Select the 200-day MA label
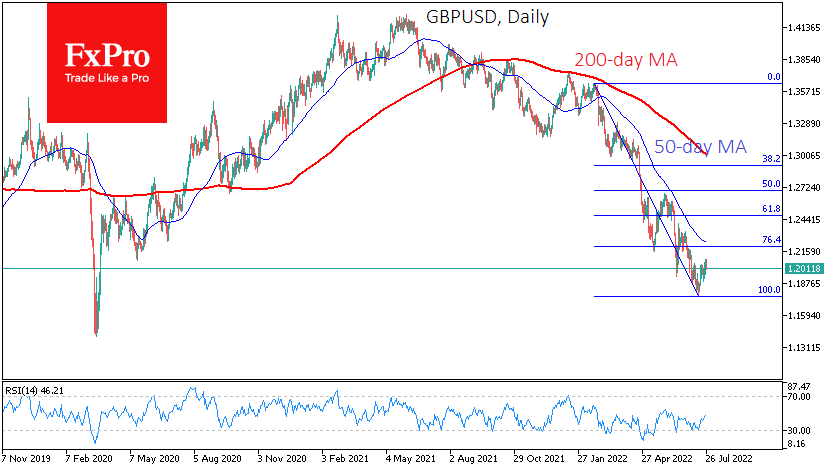The image size is (835, 470). [624, 60]
